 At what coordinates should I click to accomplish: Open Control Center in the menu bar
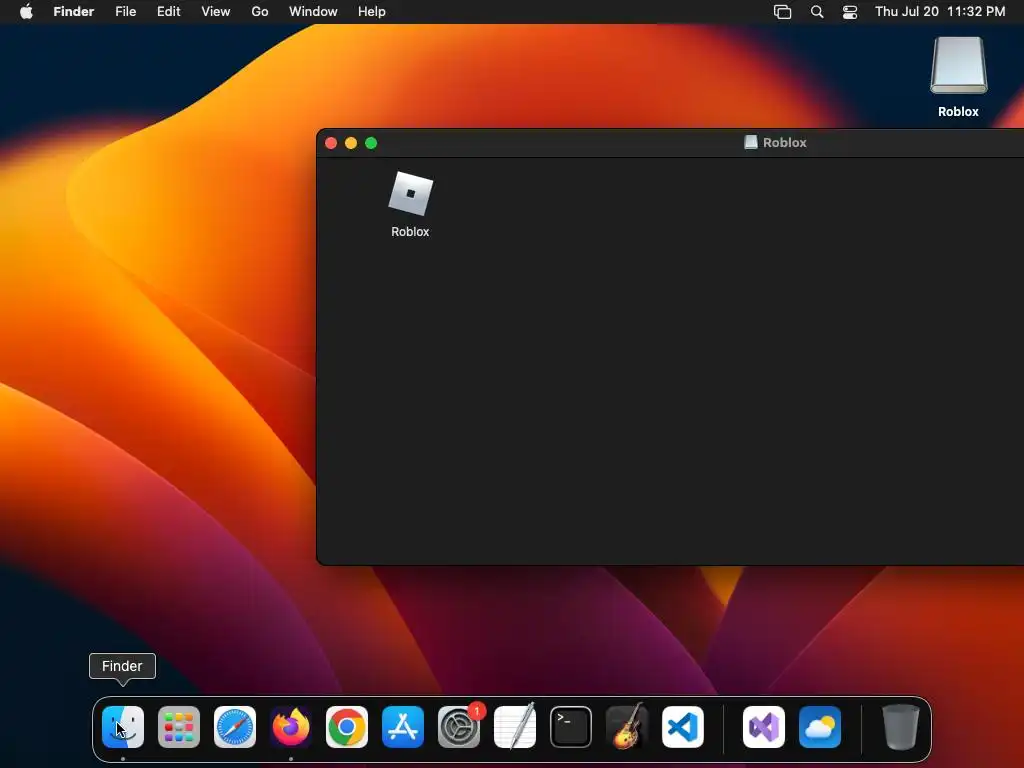[850, 12]
